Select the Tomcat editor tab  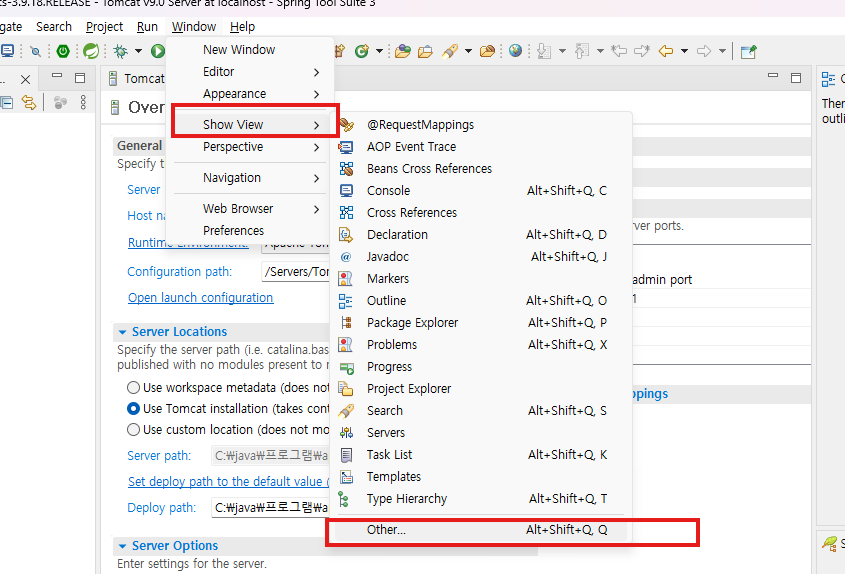[138, 79]
